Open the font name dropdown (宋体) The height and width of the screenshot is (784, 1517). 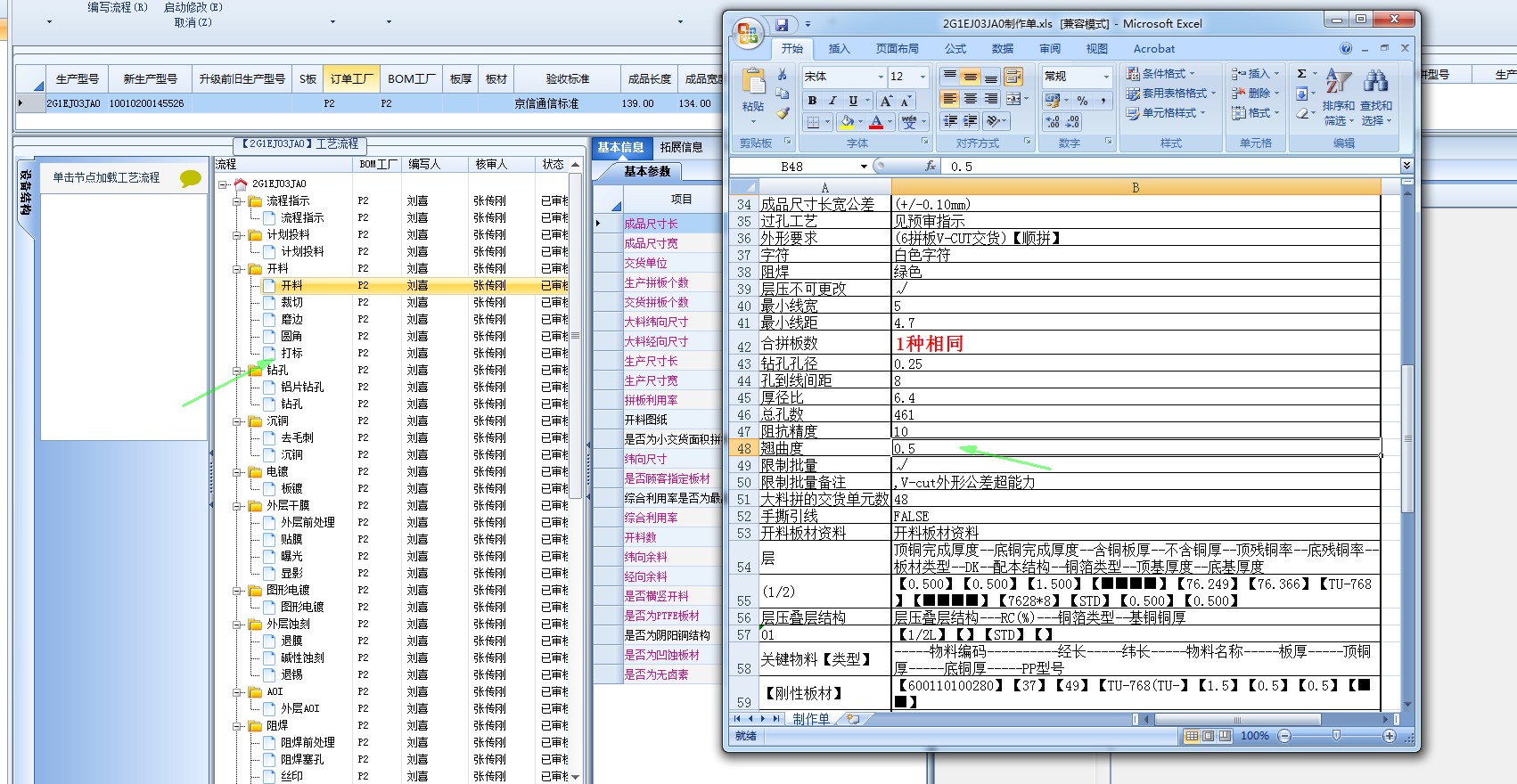881,77
